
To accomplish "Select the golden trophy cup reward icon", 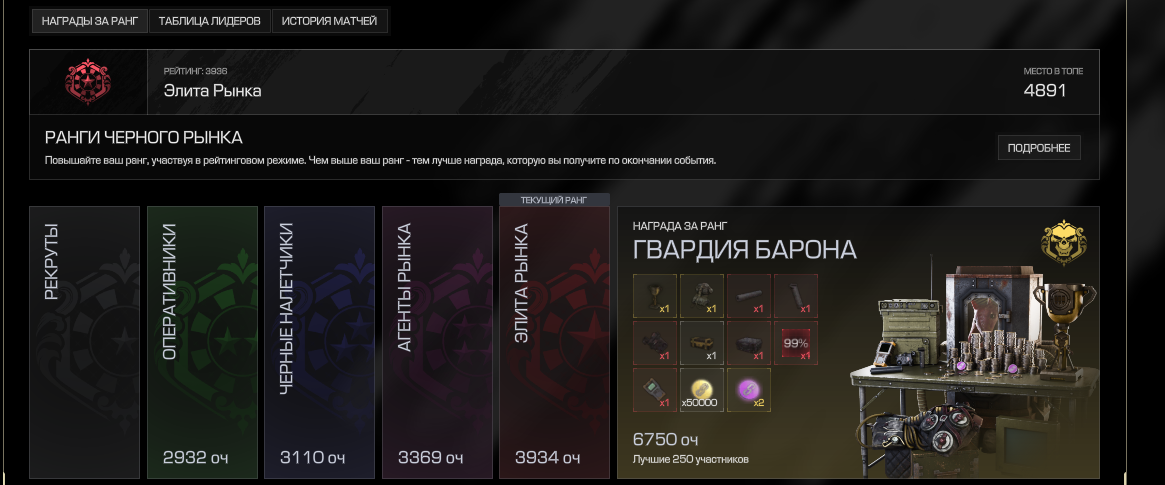I will pyautogui.click(x=655, y=296).
